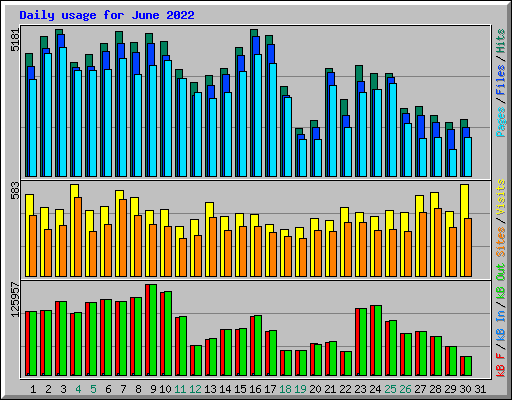512x400 pixels.
Task: Click green weekend day 25 label
Action: tap(390, 389)
